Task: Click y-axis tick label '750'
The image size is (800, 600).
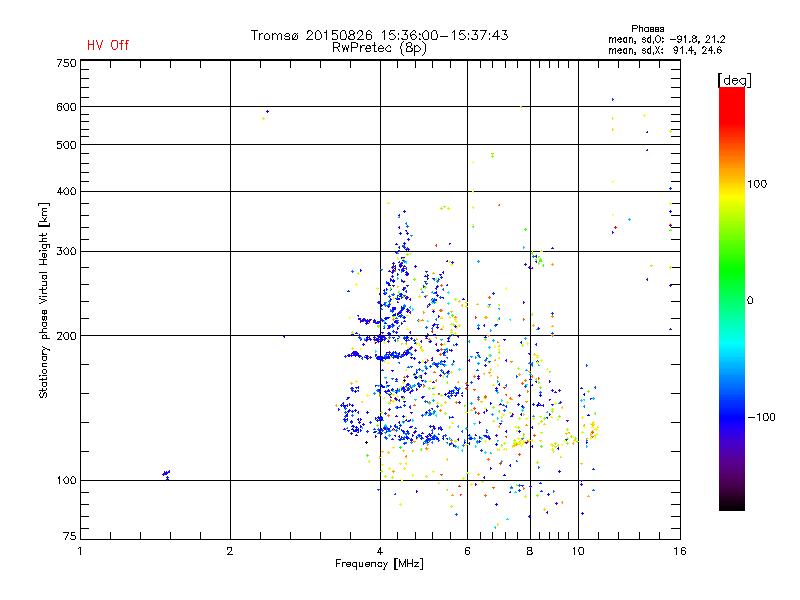Action: click(x=66, y=63)
